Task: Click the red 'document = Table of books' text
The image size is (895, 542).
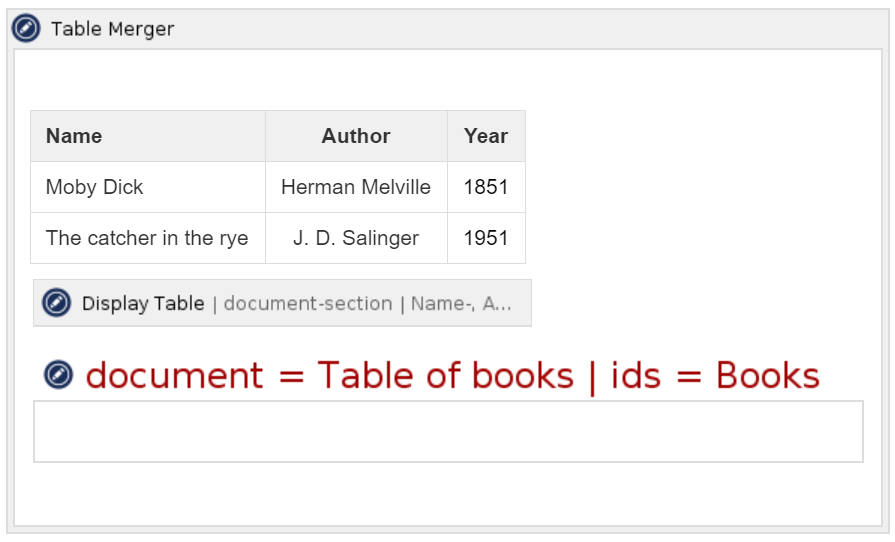Action: [x=330, y=376]
